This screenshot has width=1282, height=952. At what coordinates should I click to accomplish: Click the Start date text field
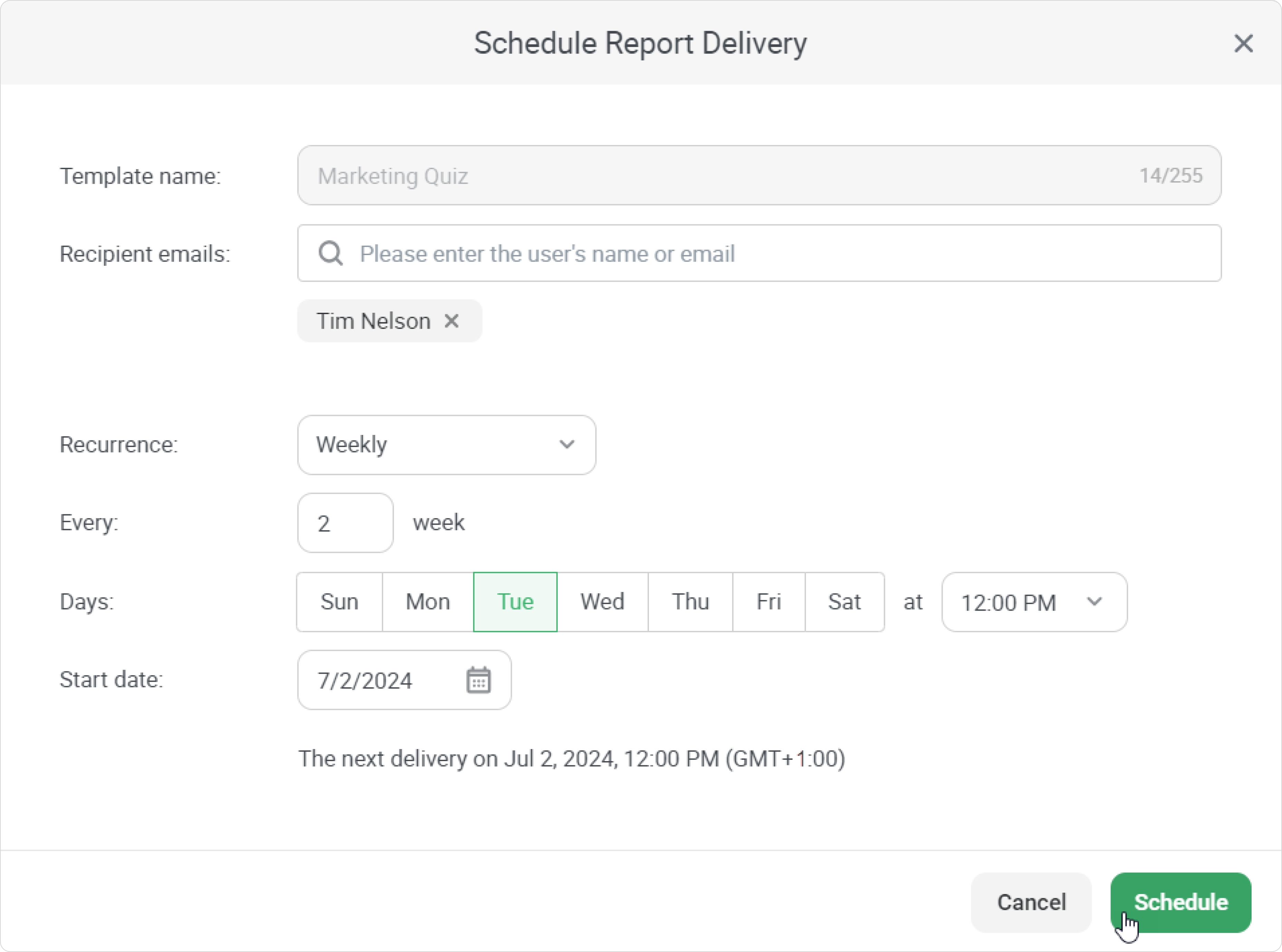tap(380, 681)
